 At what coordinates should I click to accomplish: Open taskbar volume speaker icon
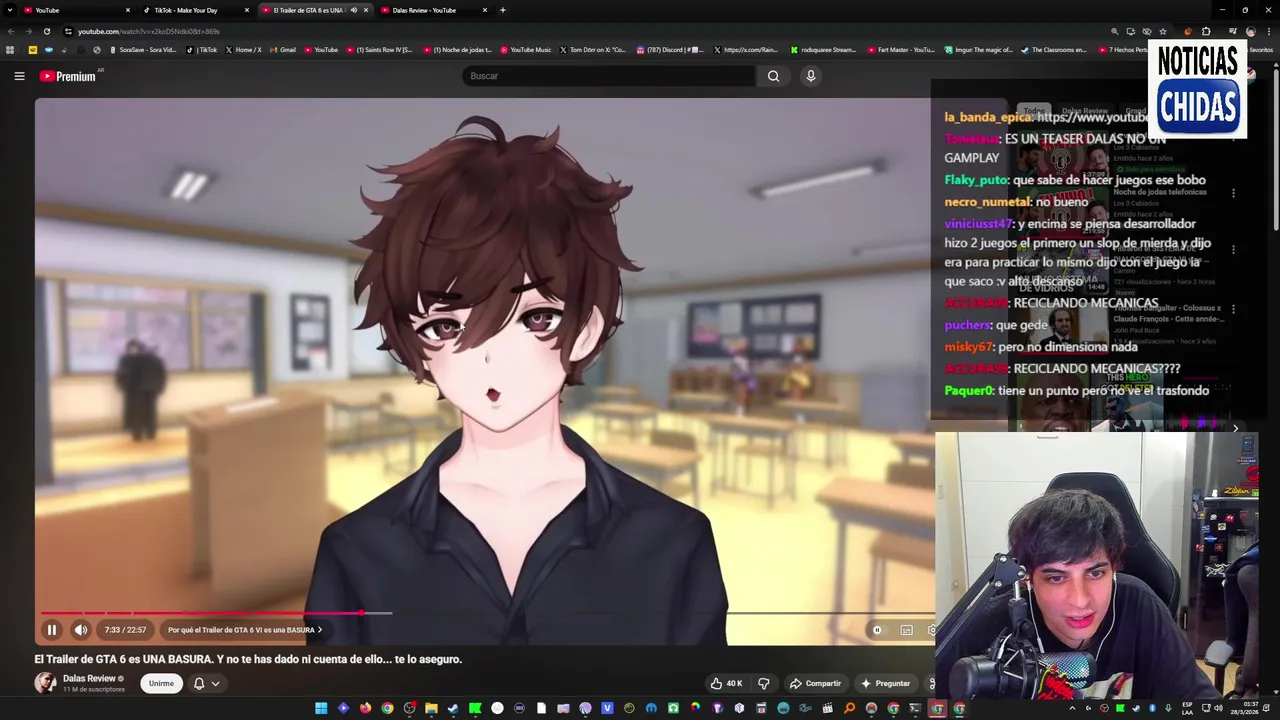[x=1218, y=708]
